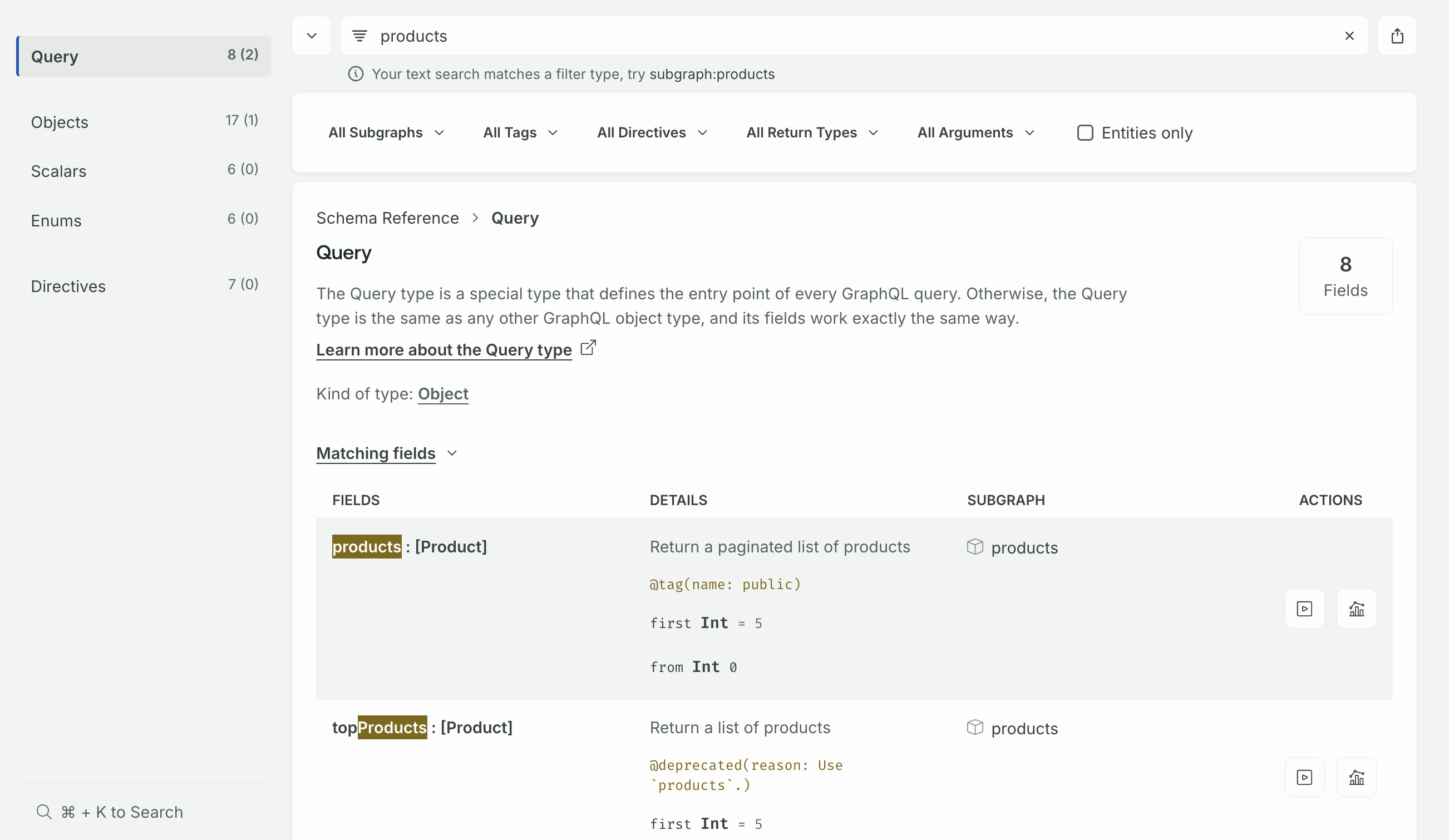The height and width of the screenshot is (840, 1449).
Task: Click 'Return a paginated list of products' description
Action: (x=780, y=546)
